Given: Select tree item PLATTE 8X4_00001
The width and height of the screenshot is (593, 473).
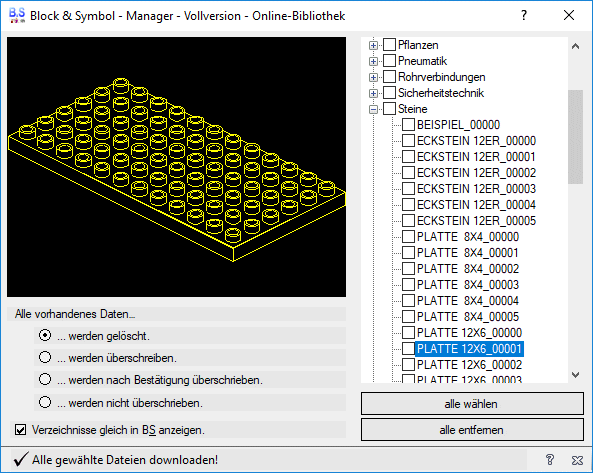Looking at the screenshot, I should pyautogui.click(x=468, y=253).
